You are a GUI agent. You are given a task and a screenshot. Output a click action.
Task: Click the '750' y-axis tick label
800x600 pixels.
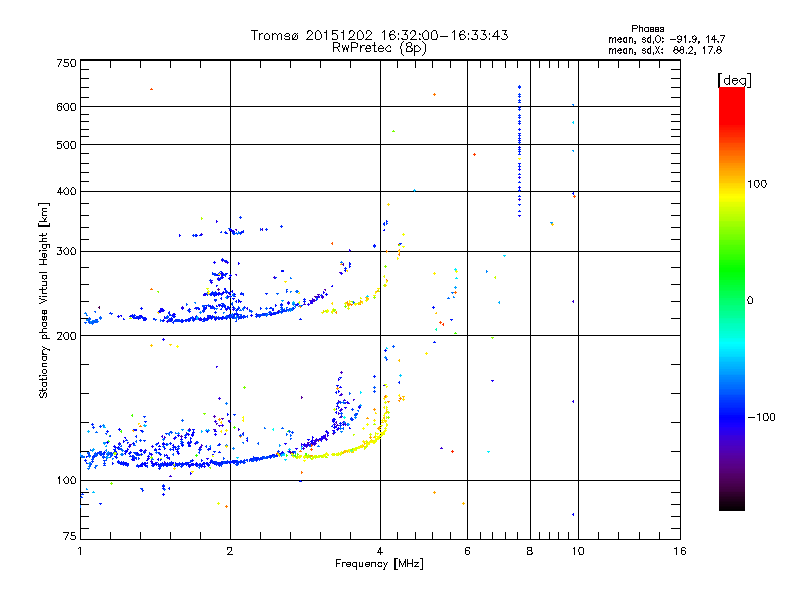click(66, 64)
